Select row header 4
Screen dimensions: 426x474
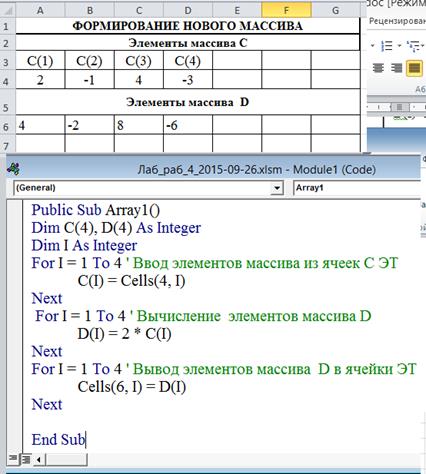tap(7, 80)
